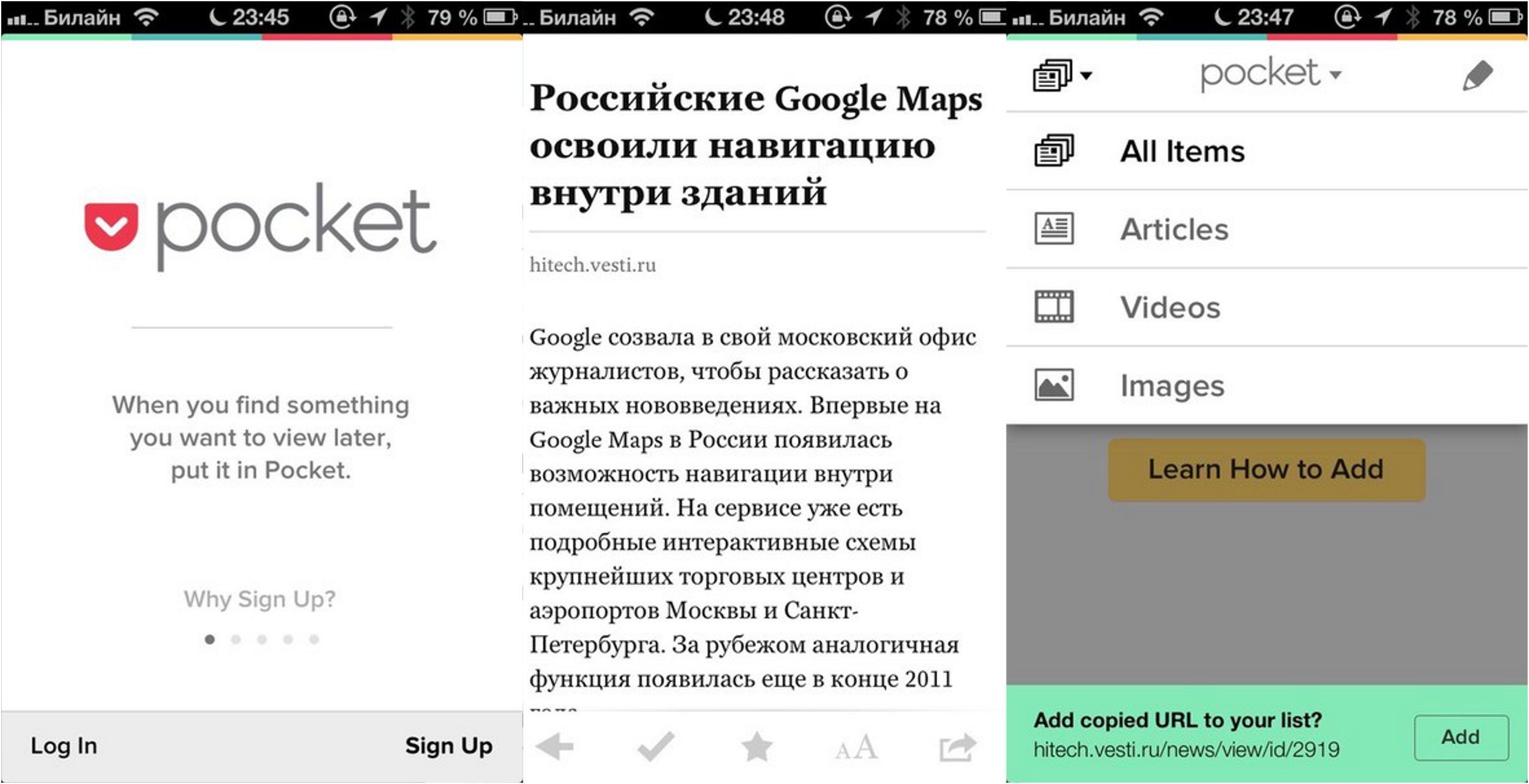Select the Videos filter icon
This screenshot has width=1529, height=784.
pyautogui.click(x=1056, y=307)
